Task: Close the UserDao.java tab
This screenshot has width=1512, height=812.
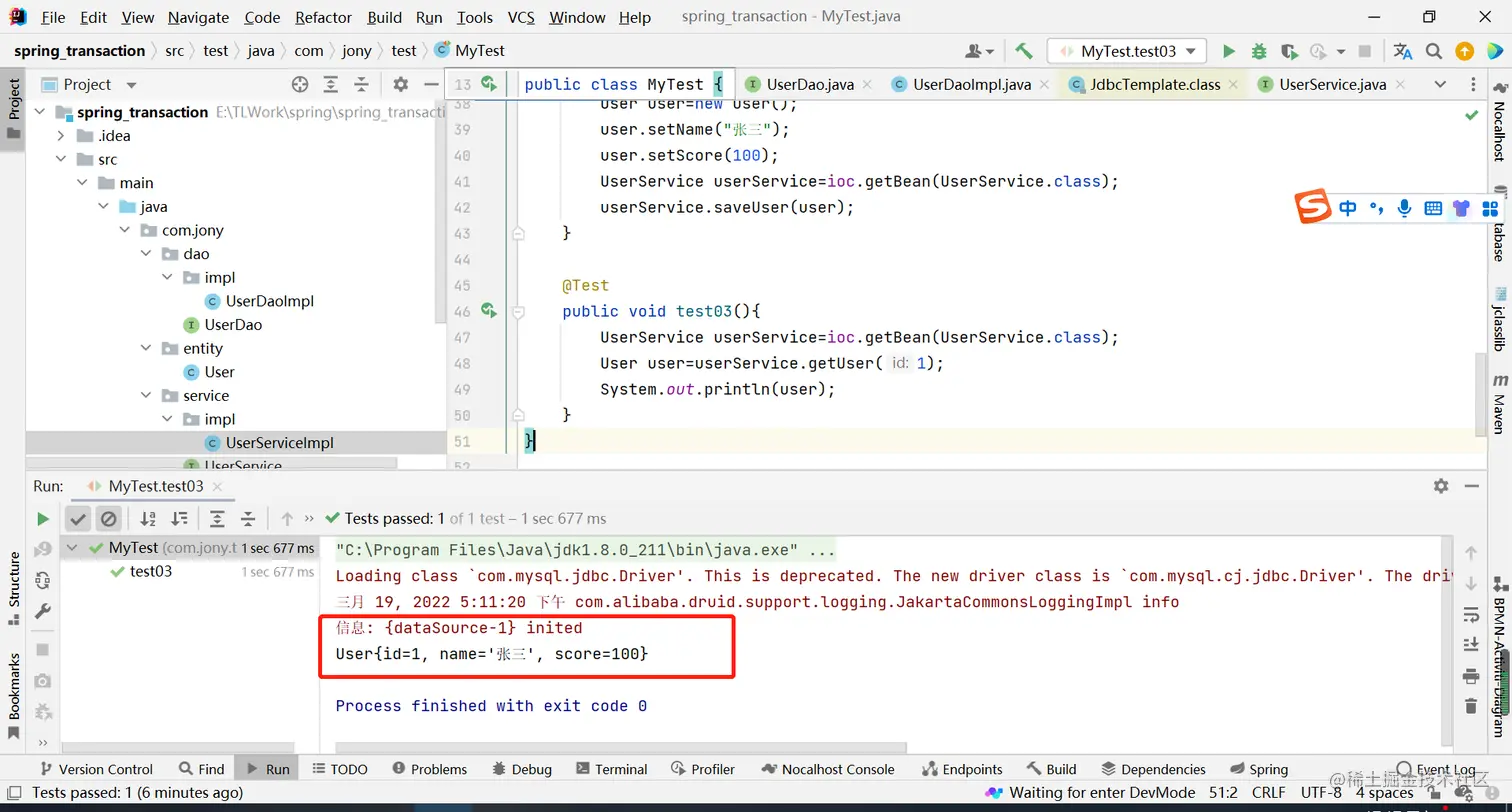Action: [x=866, y=85]
